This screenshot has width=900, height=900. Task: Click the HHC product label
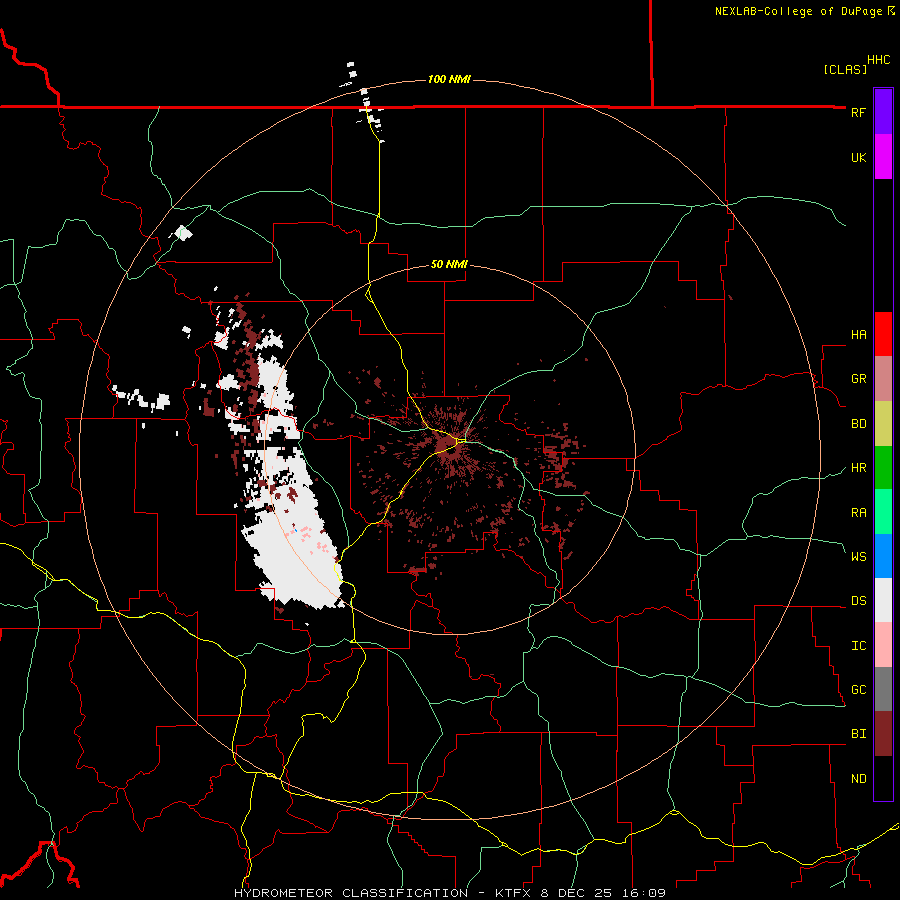pos(878,60)
